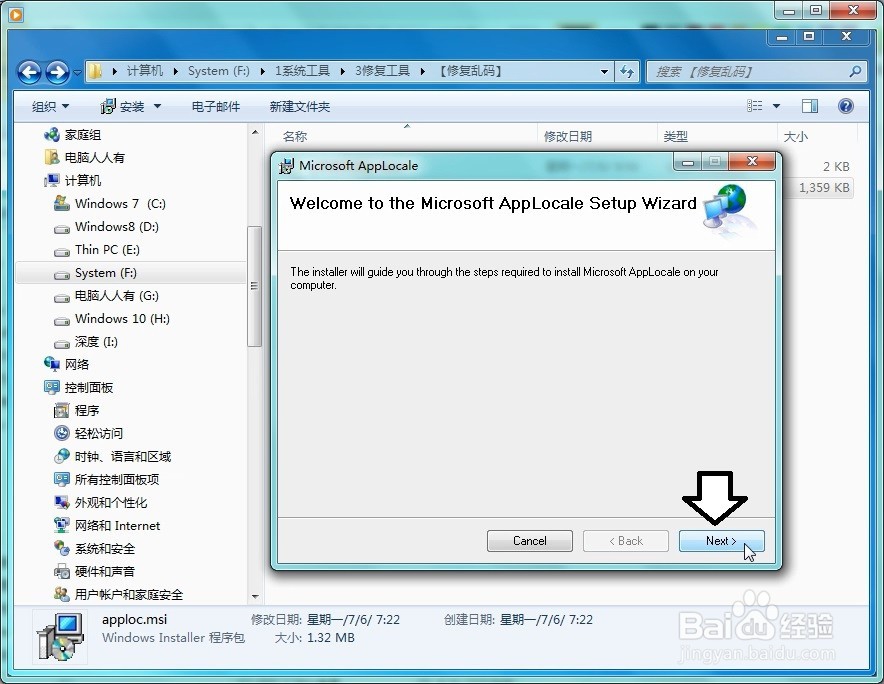
Task: Click 电子邮件 in the toolbar
Action: (215, 106)
